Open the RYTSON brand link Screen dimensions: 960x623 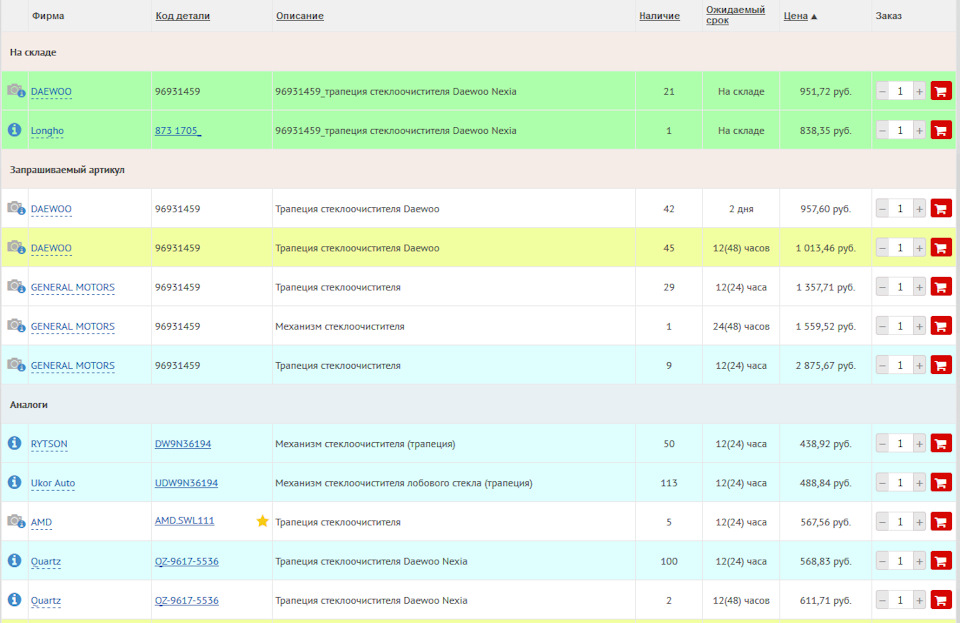coord(49,444)
